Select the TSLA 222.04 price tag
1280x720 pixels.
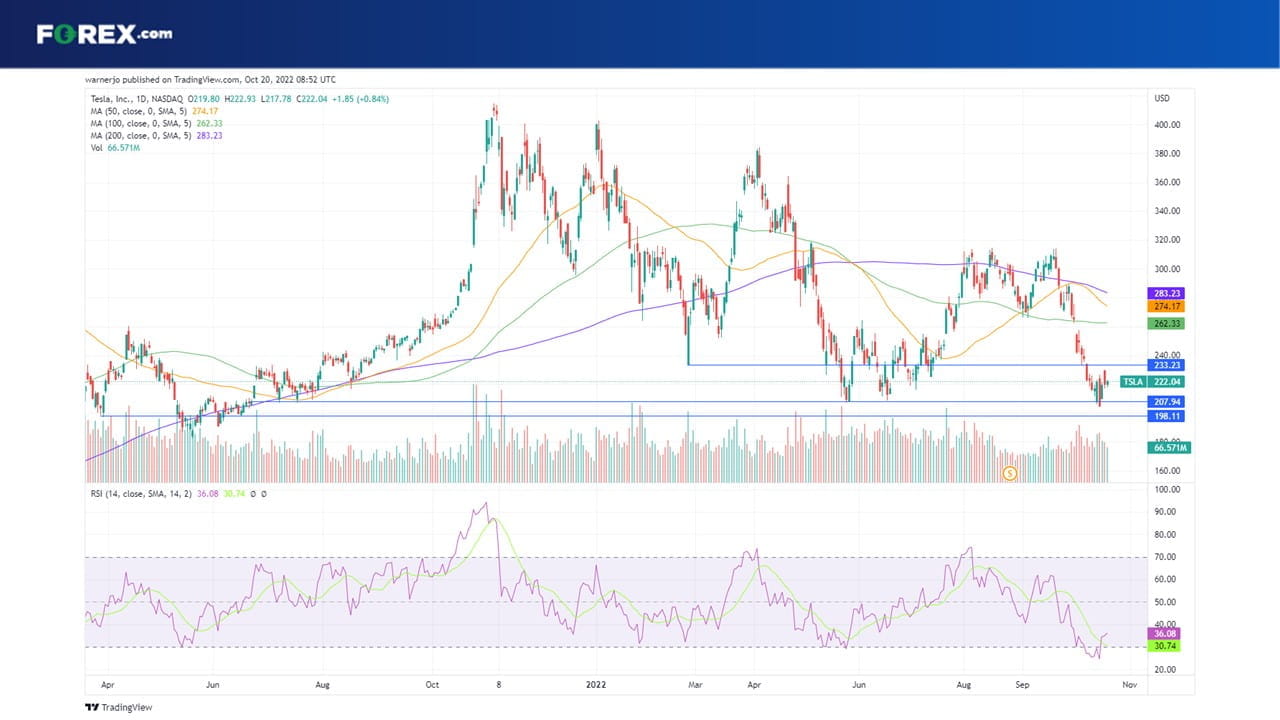pos(1151,382)
